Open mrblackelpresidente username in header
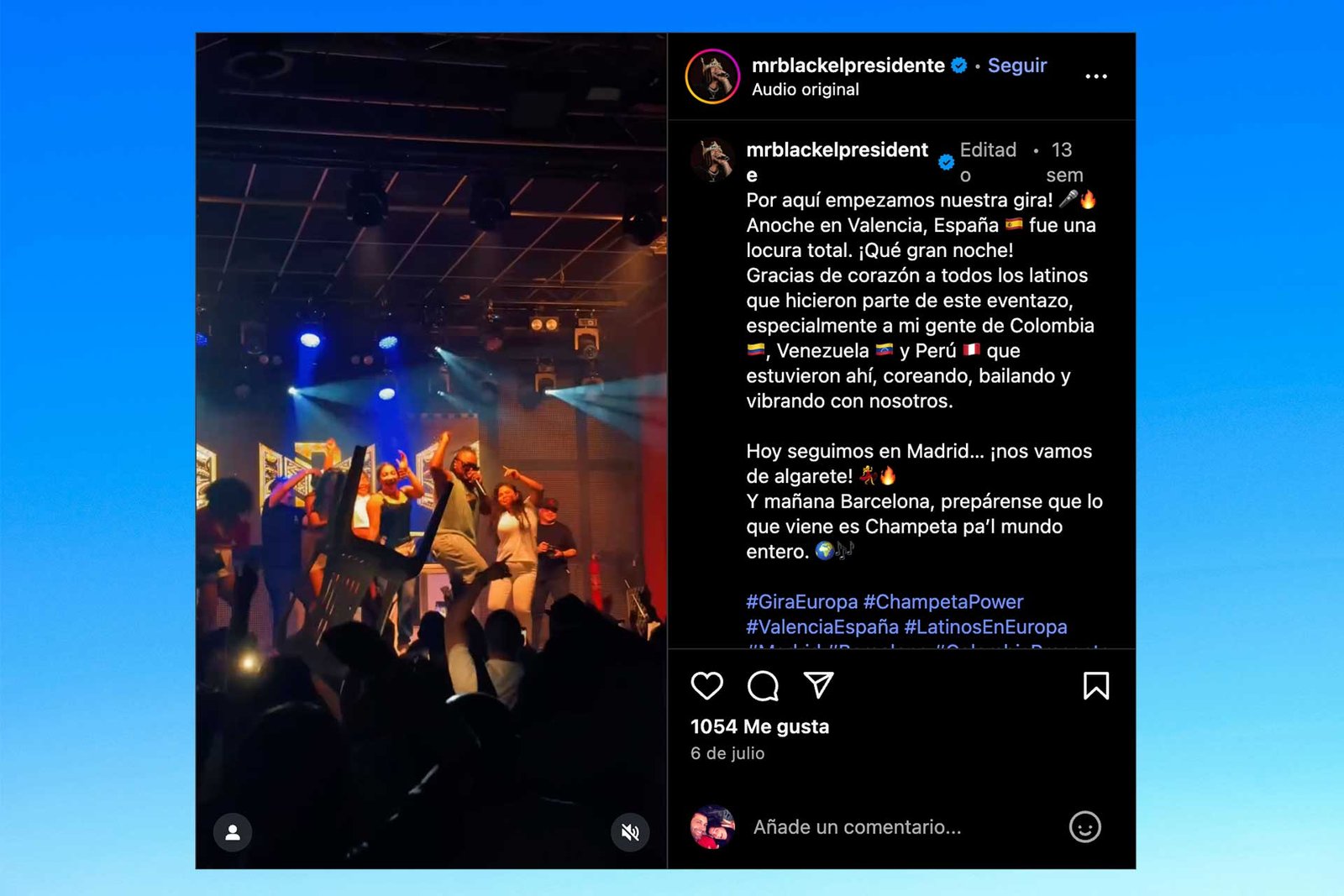The width and height of the screenshot is (1344, 896). point(848,65)
